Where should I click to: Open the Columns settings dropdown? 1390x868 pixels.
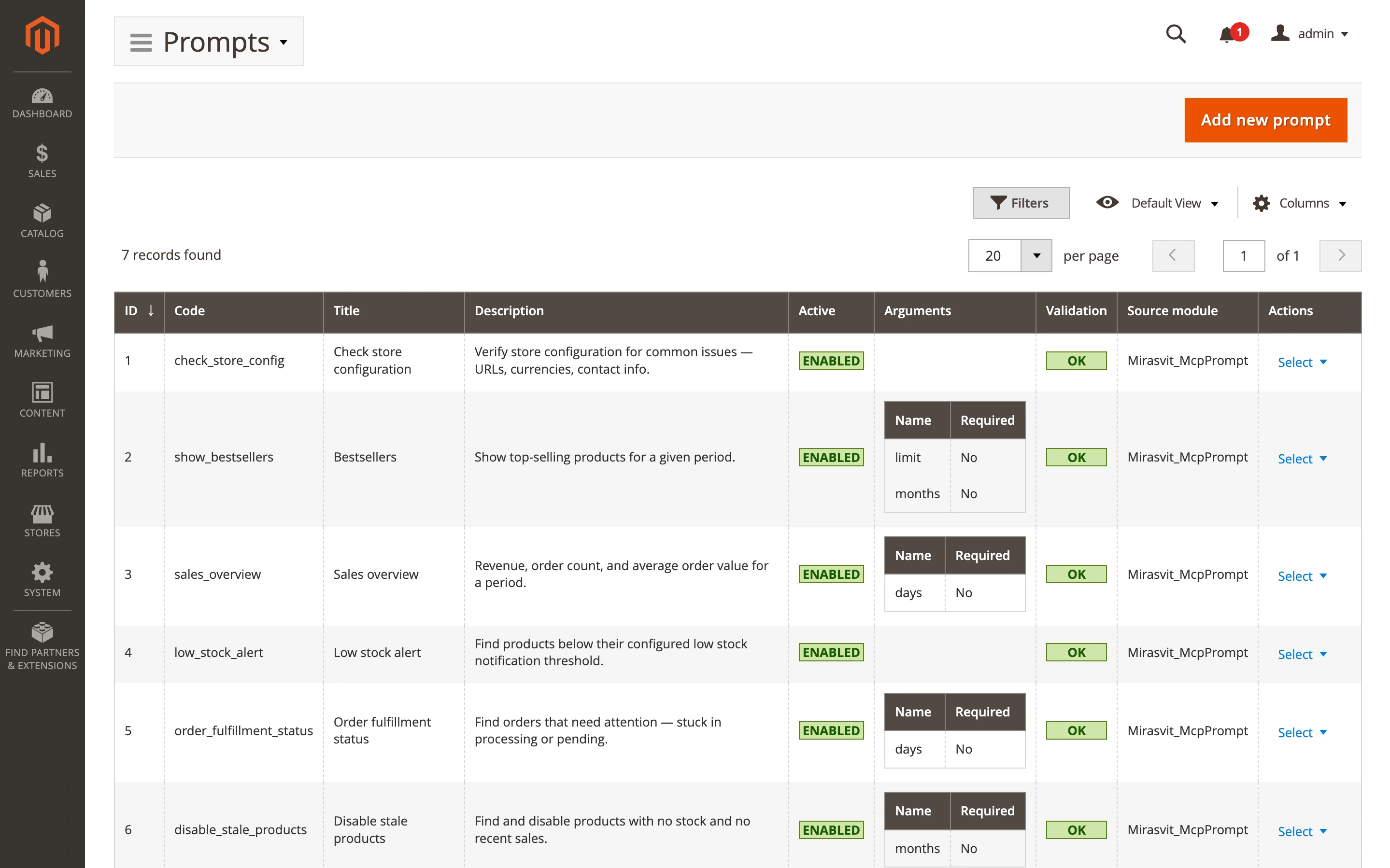tap(1300, 203)
